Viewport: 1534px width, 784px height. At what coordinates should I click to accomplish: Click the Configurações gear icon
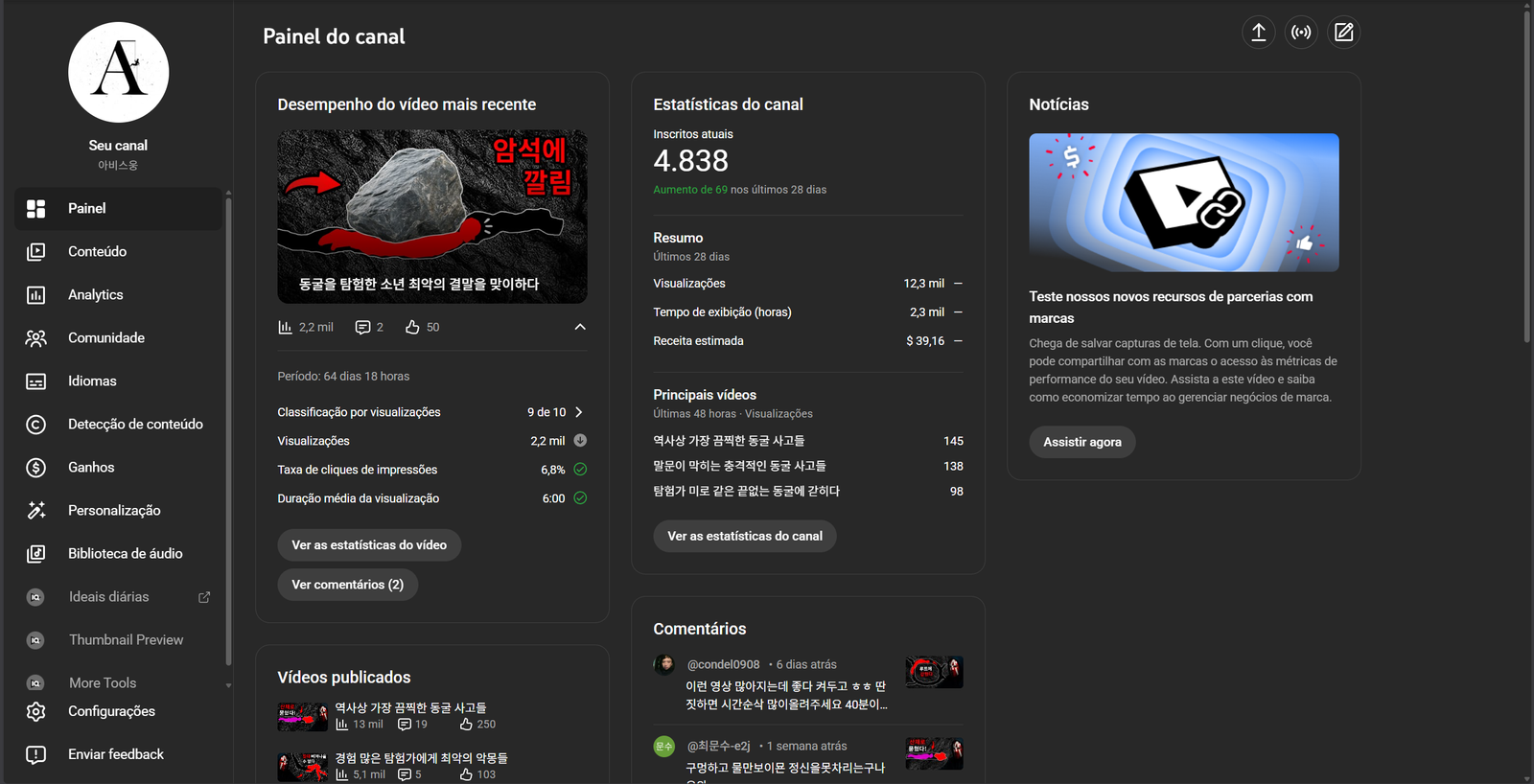(36, 711)
